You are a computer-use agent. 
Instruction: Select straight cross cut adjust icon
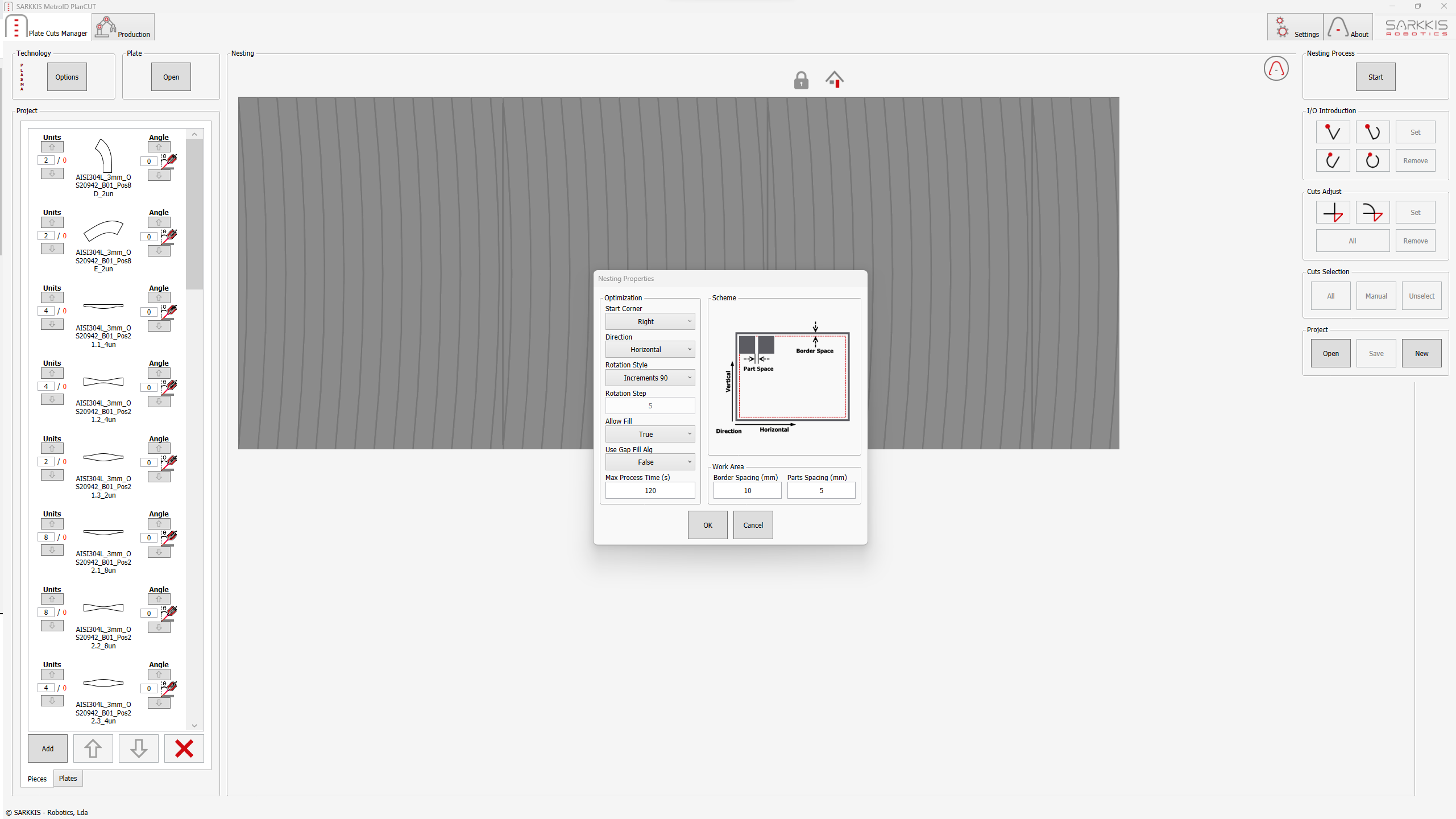pos(1333,212)
